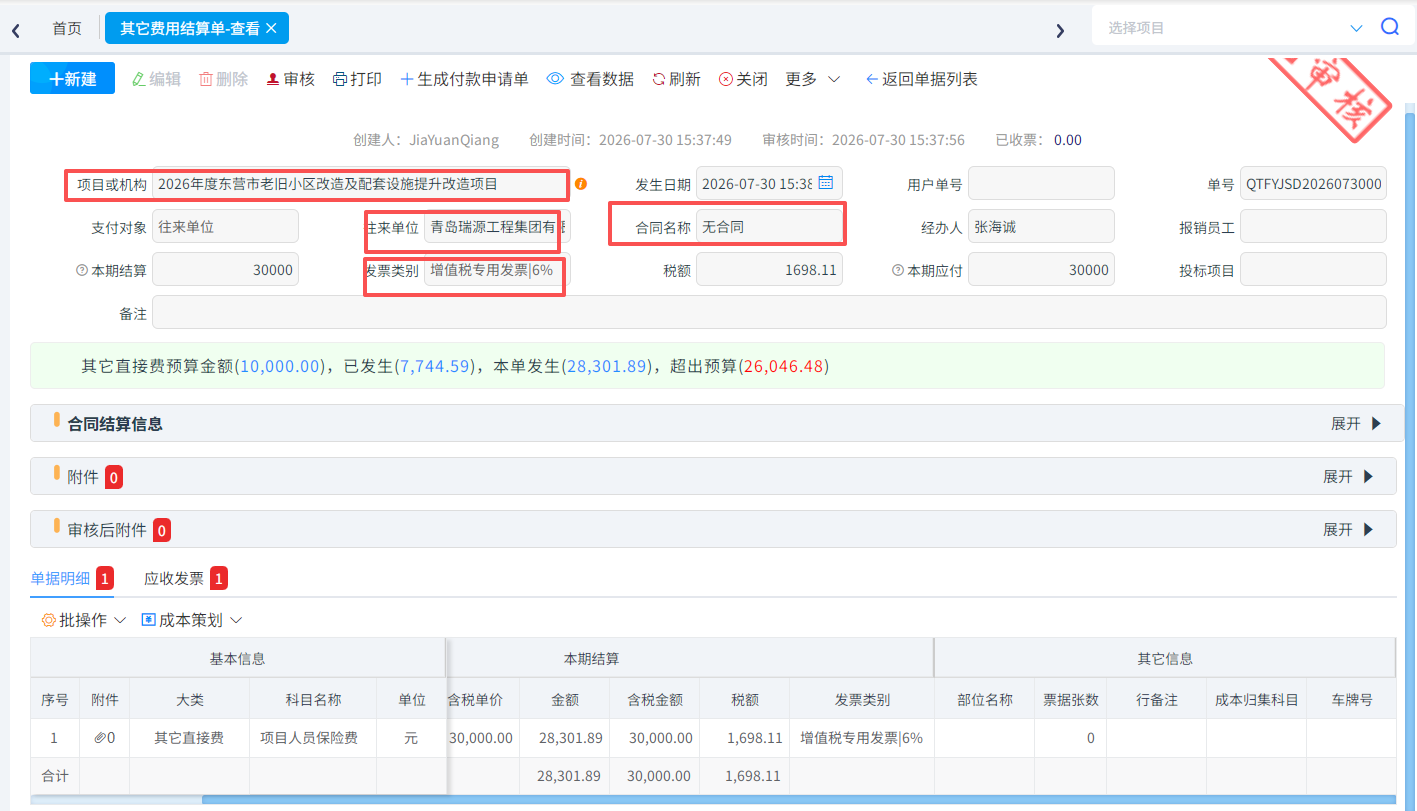Click the 其它直接费 cell in row 1
The width and height of the screenshot is (1417, 811).
pos(189,738)
